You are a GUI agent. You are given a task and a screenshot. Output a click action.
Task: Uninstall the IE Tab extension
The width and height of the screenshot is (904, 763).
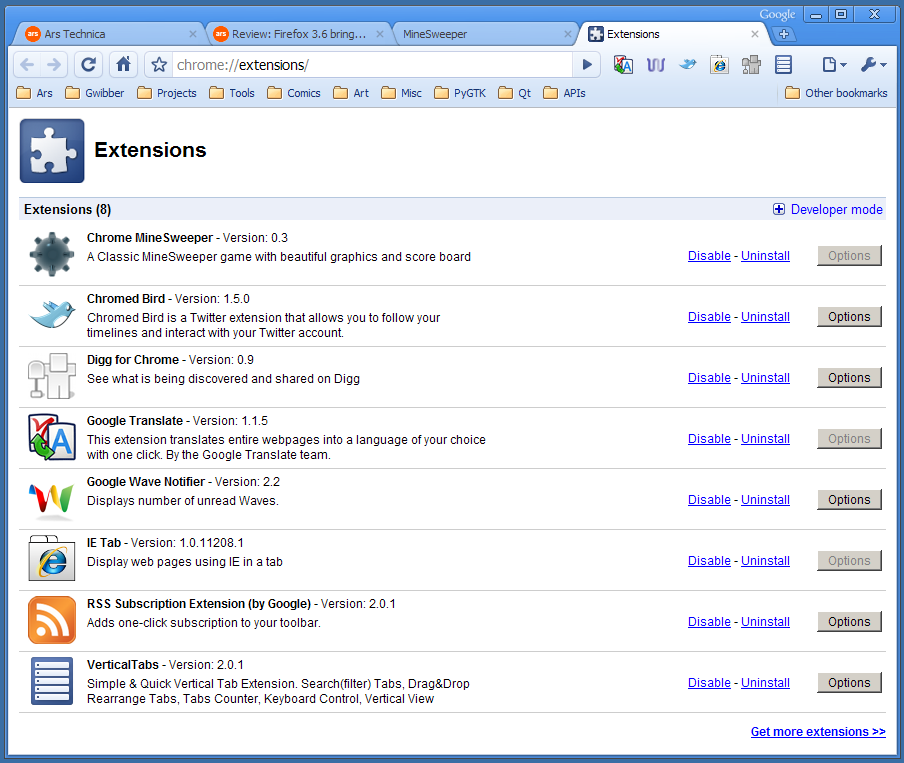tap(765, 561)
